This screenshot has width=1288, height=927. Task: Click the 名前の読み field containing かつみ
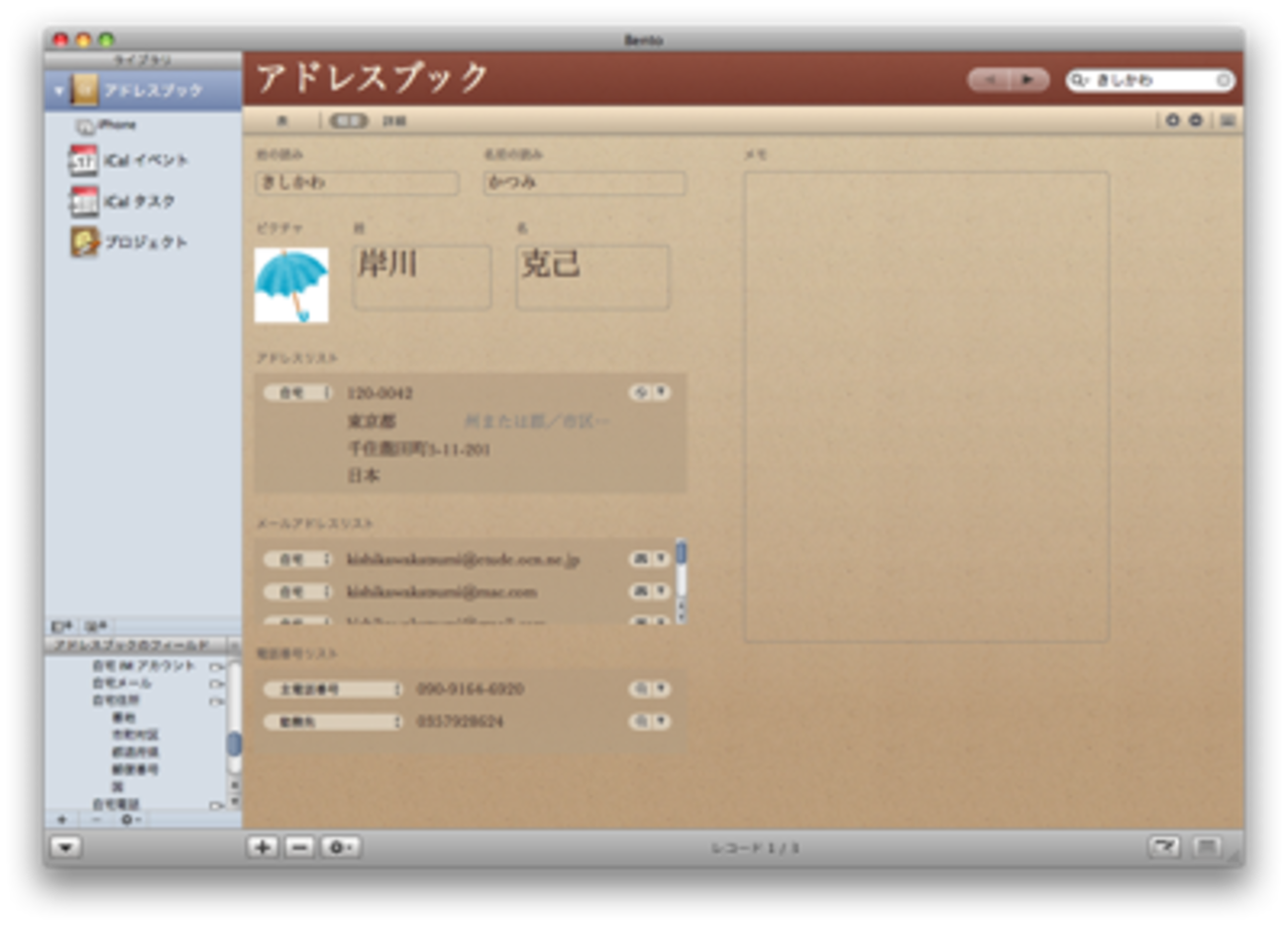pos(585,183)
